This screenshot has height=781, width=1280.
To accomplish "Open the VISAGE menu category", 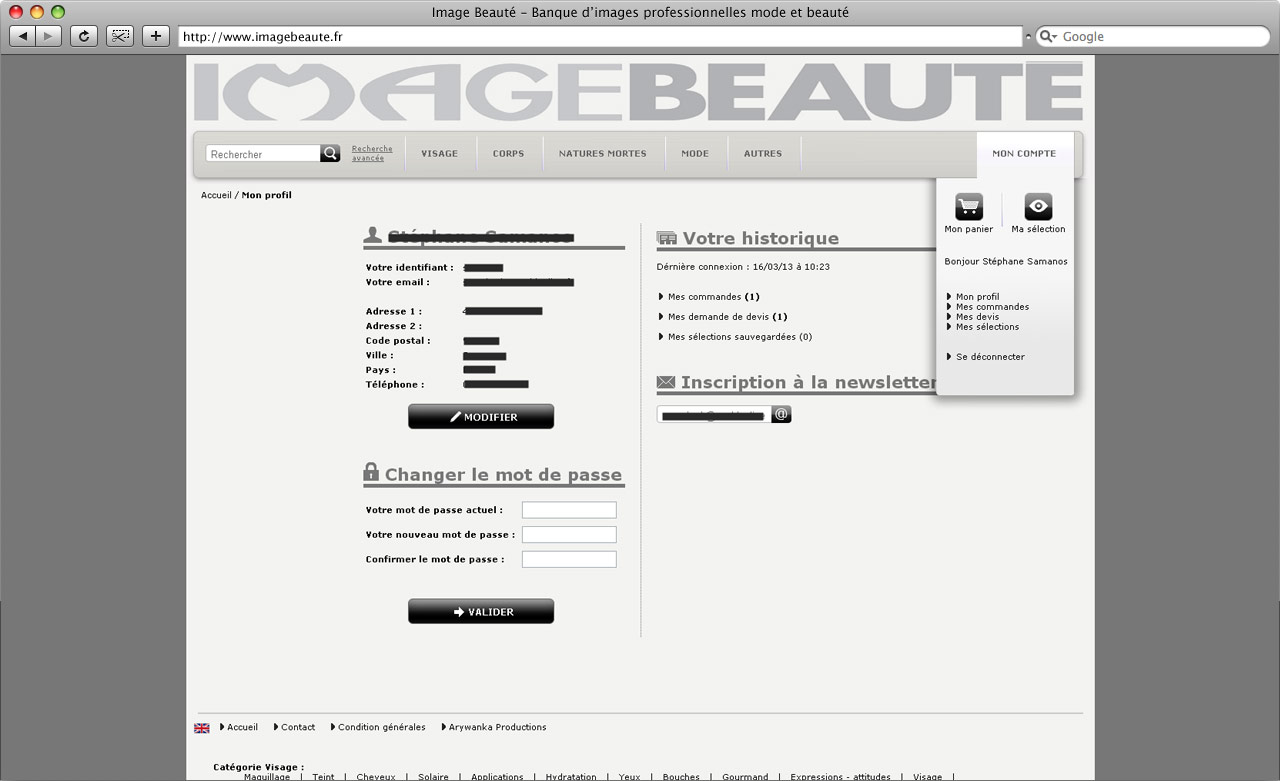I will [439, 154].
